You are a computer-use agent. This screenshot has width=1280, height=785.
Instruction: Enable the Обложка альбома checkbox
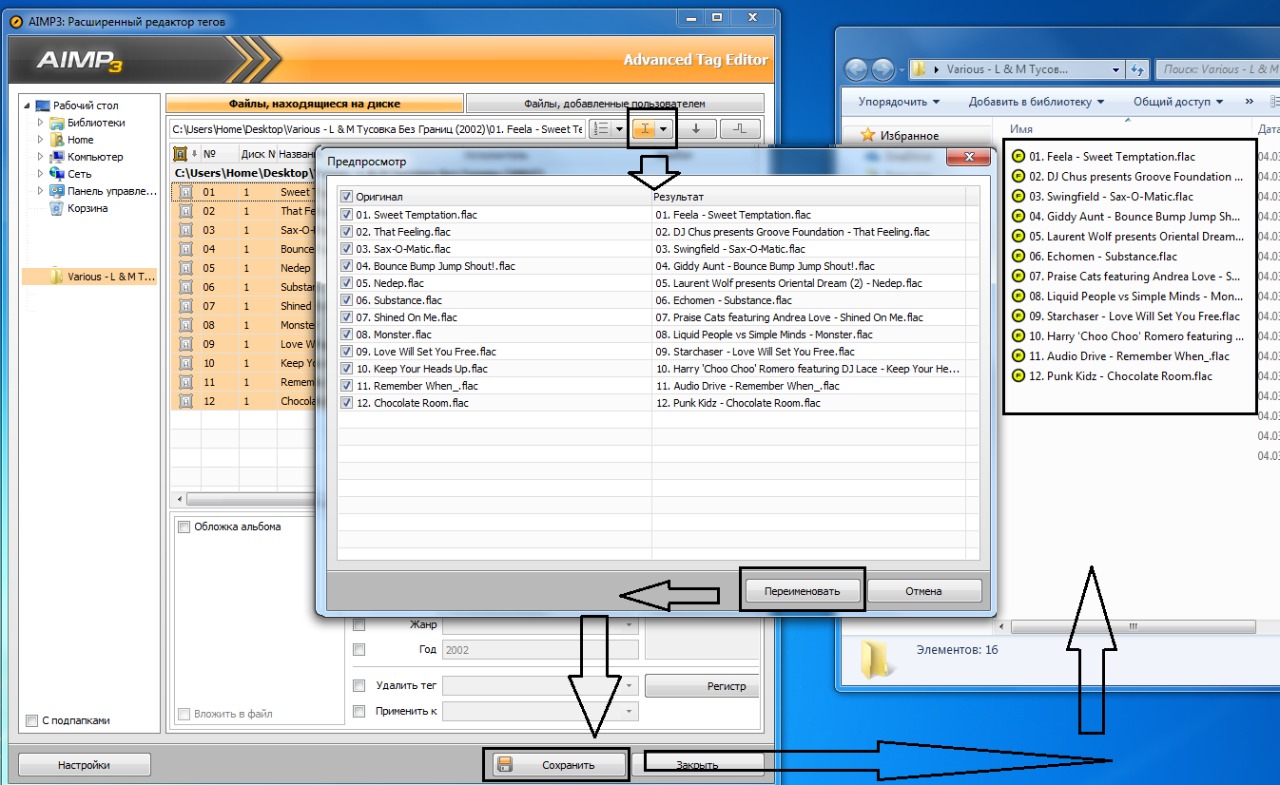184,527
